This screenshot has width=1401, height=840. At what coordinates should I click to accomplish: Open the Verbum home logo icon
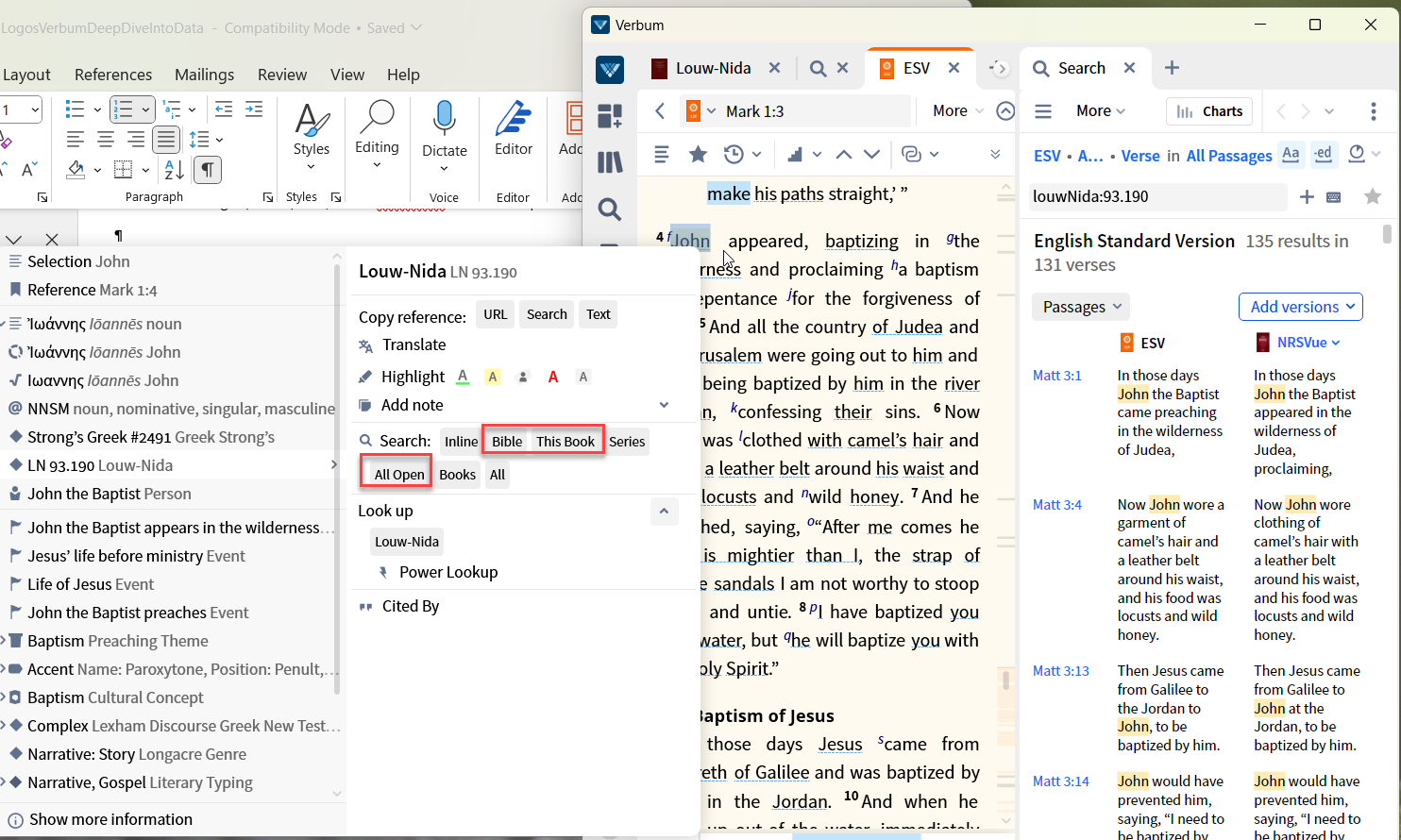coord(610,69)
